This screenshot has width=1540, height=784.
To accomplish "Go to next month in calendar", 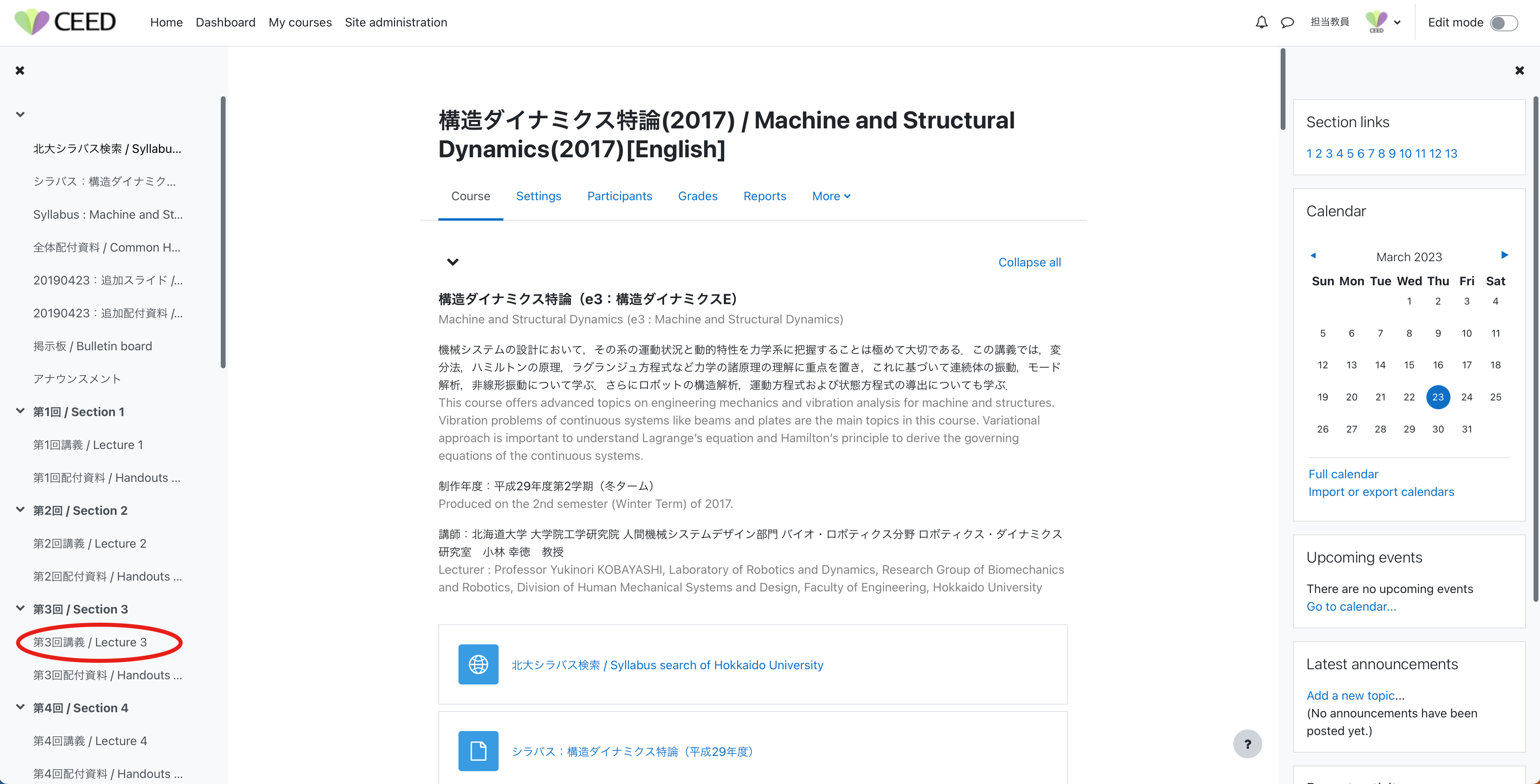I will (x=1505, y=255).
